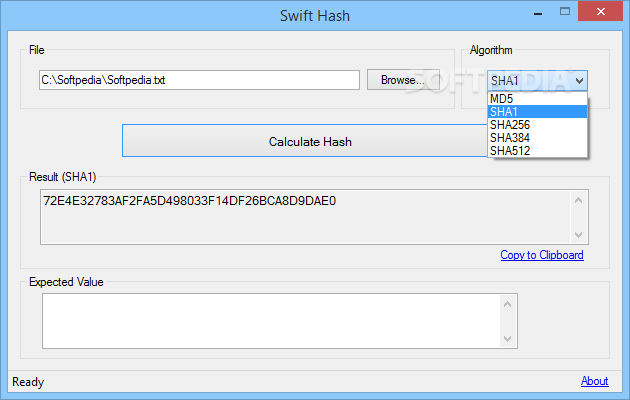This screenshot has height=400, width=630.
Task: Click the Result box scroll up arrow
Action: pos(579,200)
